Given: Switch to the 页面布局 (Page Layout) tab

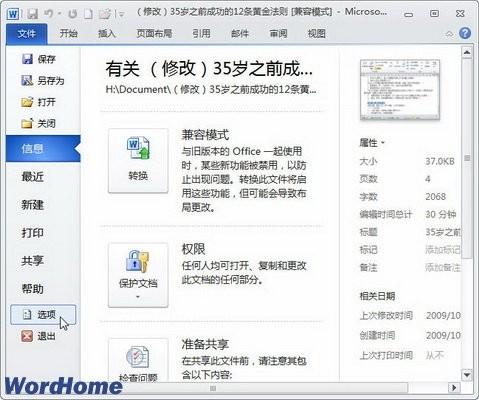Looking at the screenshot, I should point(154,33).
